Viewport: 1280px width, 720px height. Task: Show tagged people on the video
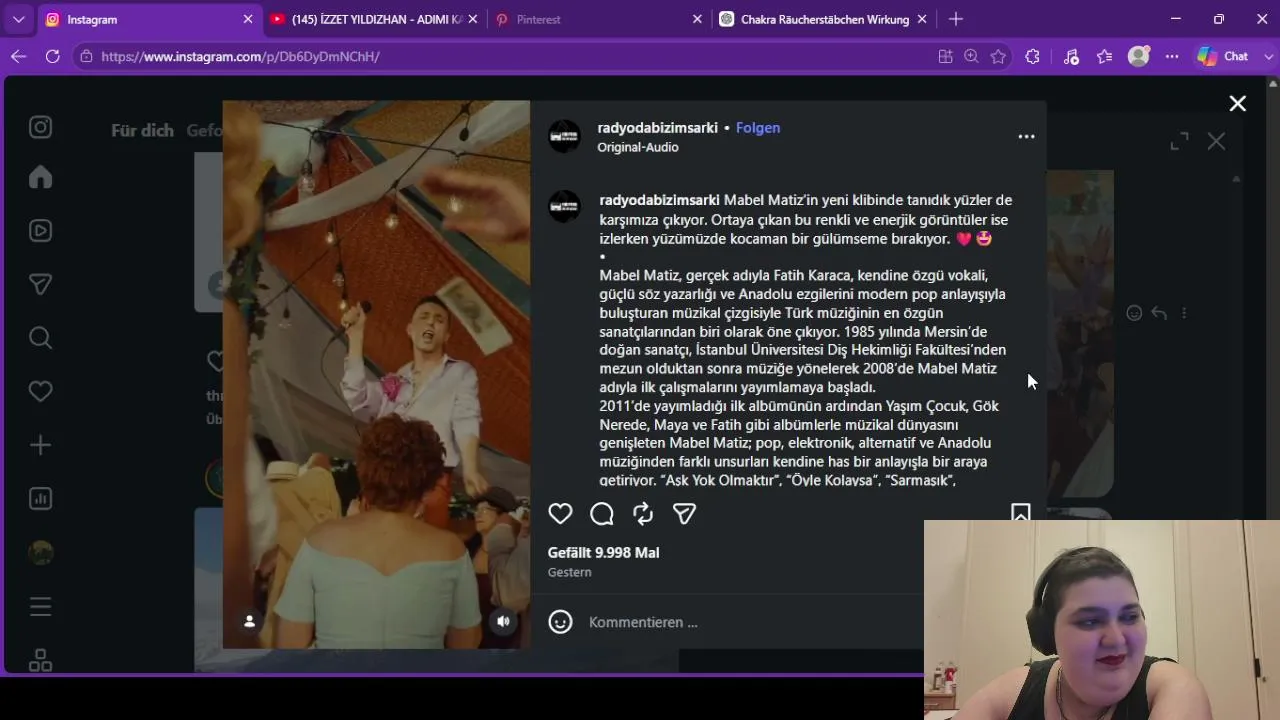(249, 621)
